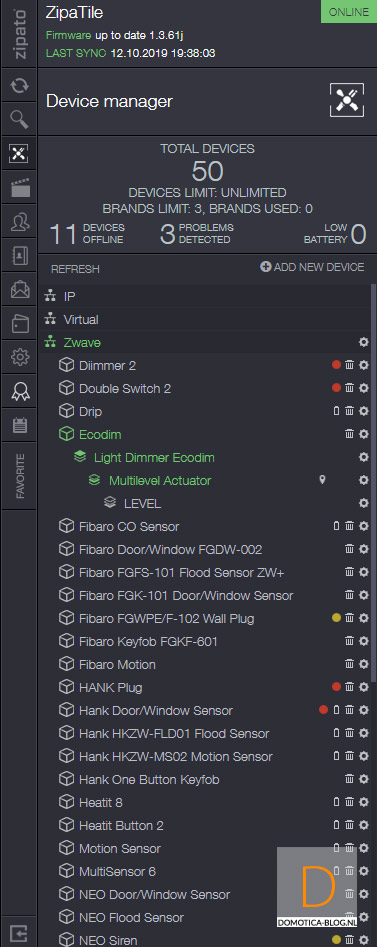Click ADD NEW DEVICE

point(312,267)
